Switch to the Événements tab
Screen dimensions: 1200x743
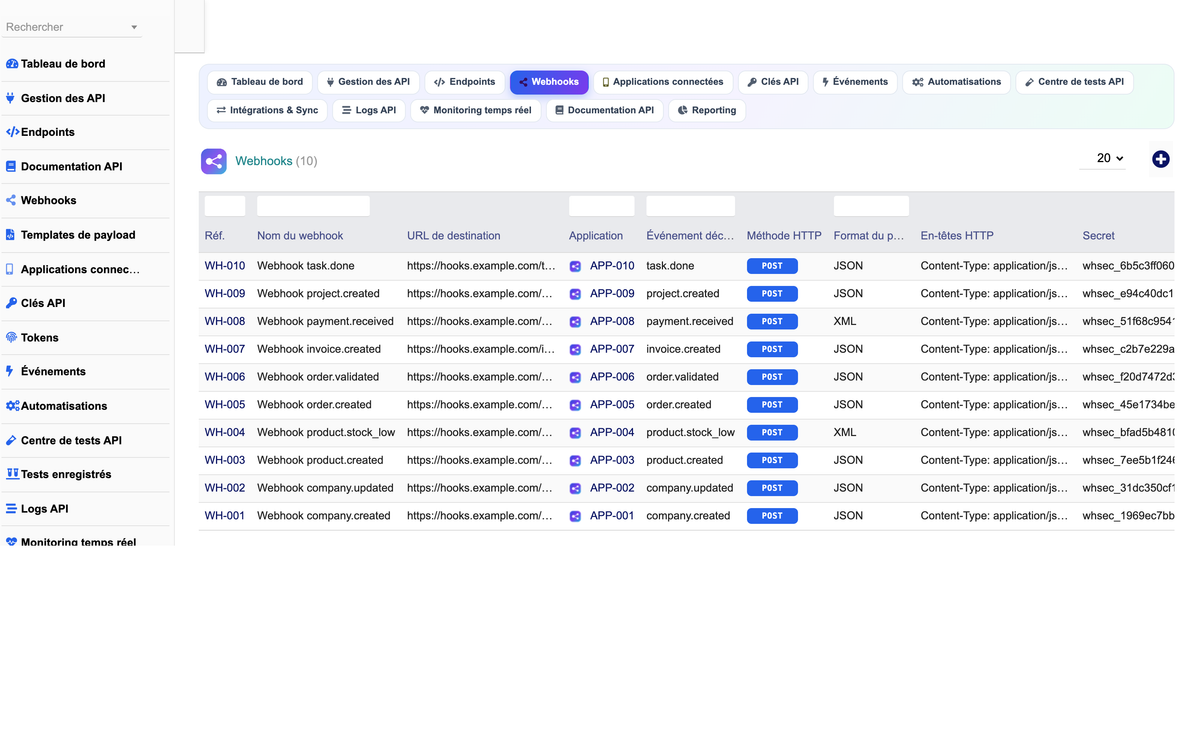click(x=855, y=82)
